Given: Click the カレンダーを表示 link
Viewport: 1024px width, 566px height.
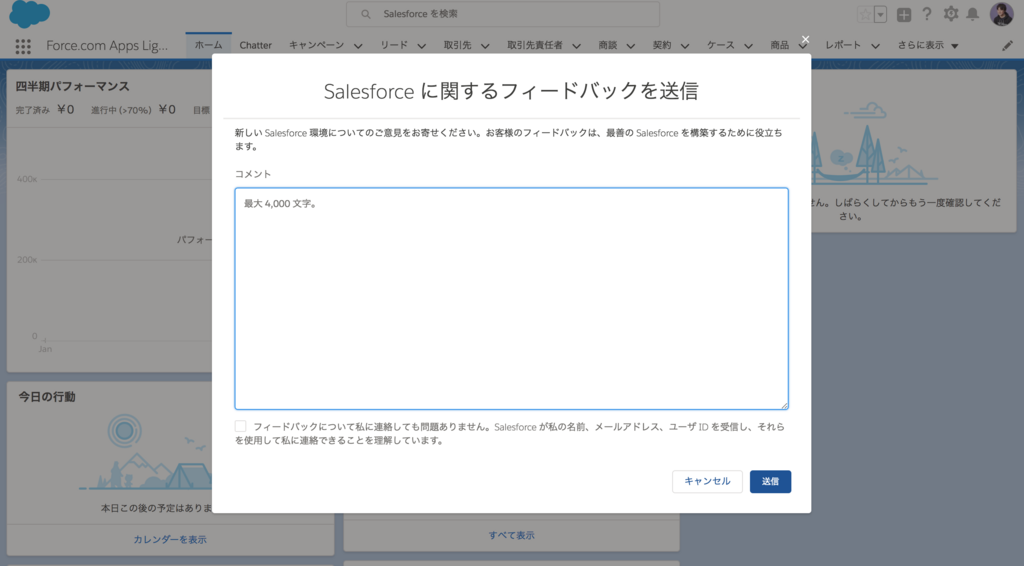Looking at the screenshot, I should point(170,539).
